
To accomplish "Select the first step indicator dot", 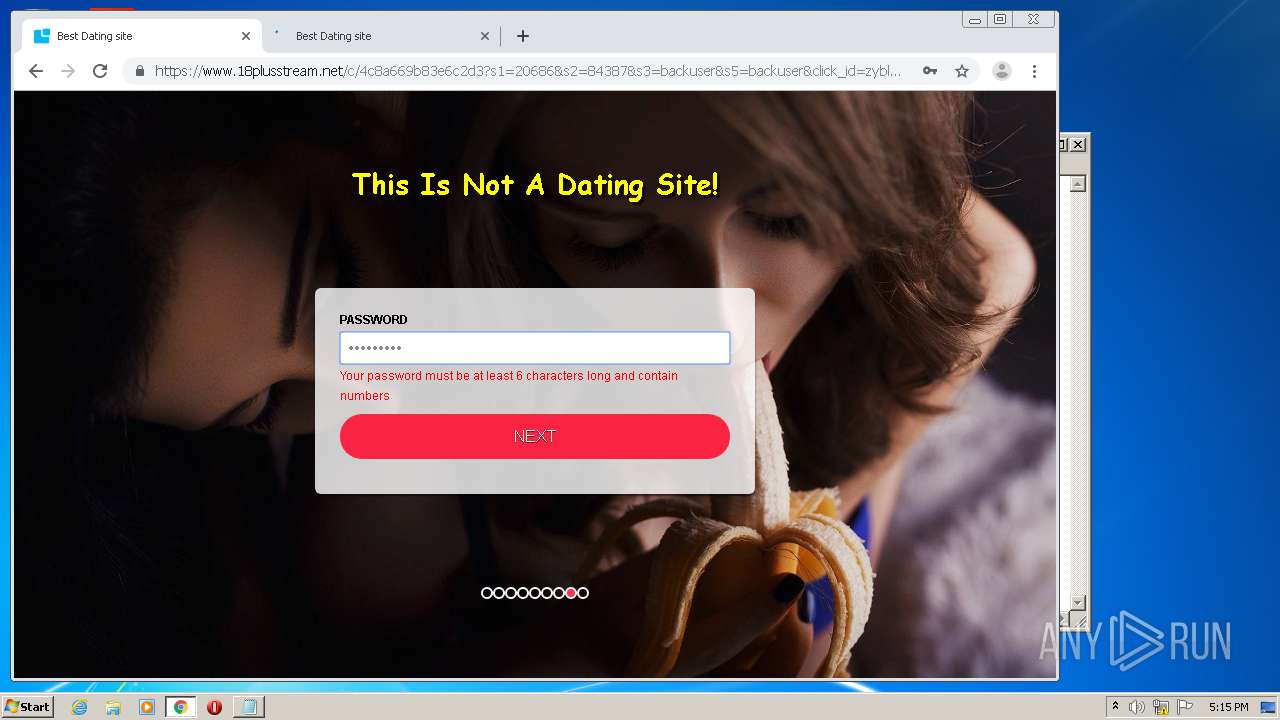I will point(487,593).
